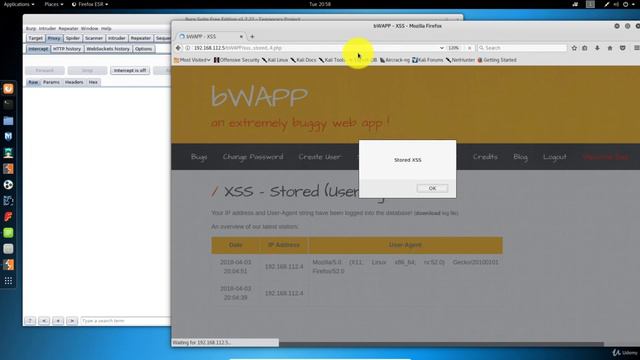Open the Getting Started bookmark

497,60
